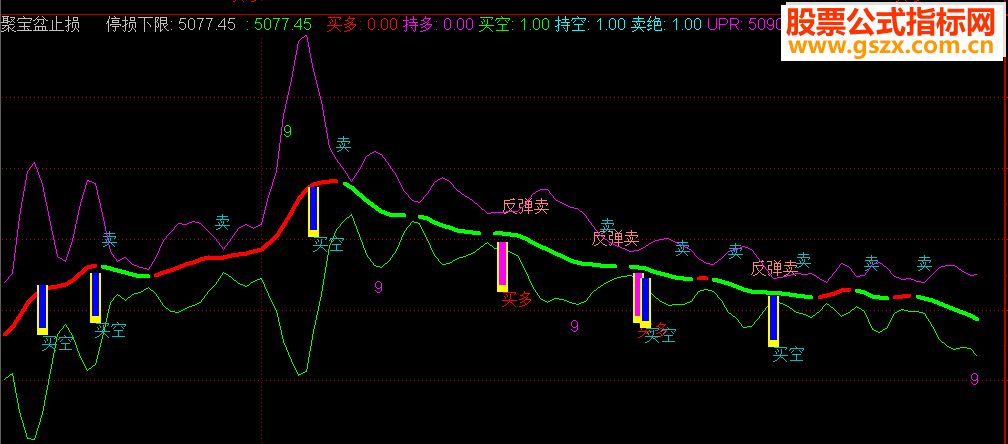Select the rightmost 反弹卖 label
1008x444 pixels.
point(775,268)
